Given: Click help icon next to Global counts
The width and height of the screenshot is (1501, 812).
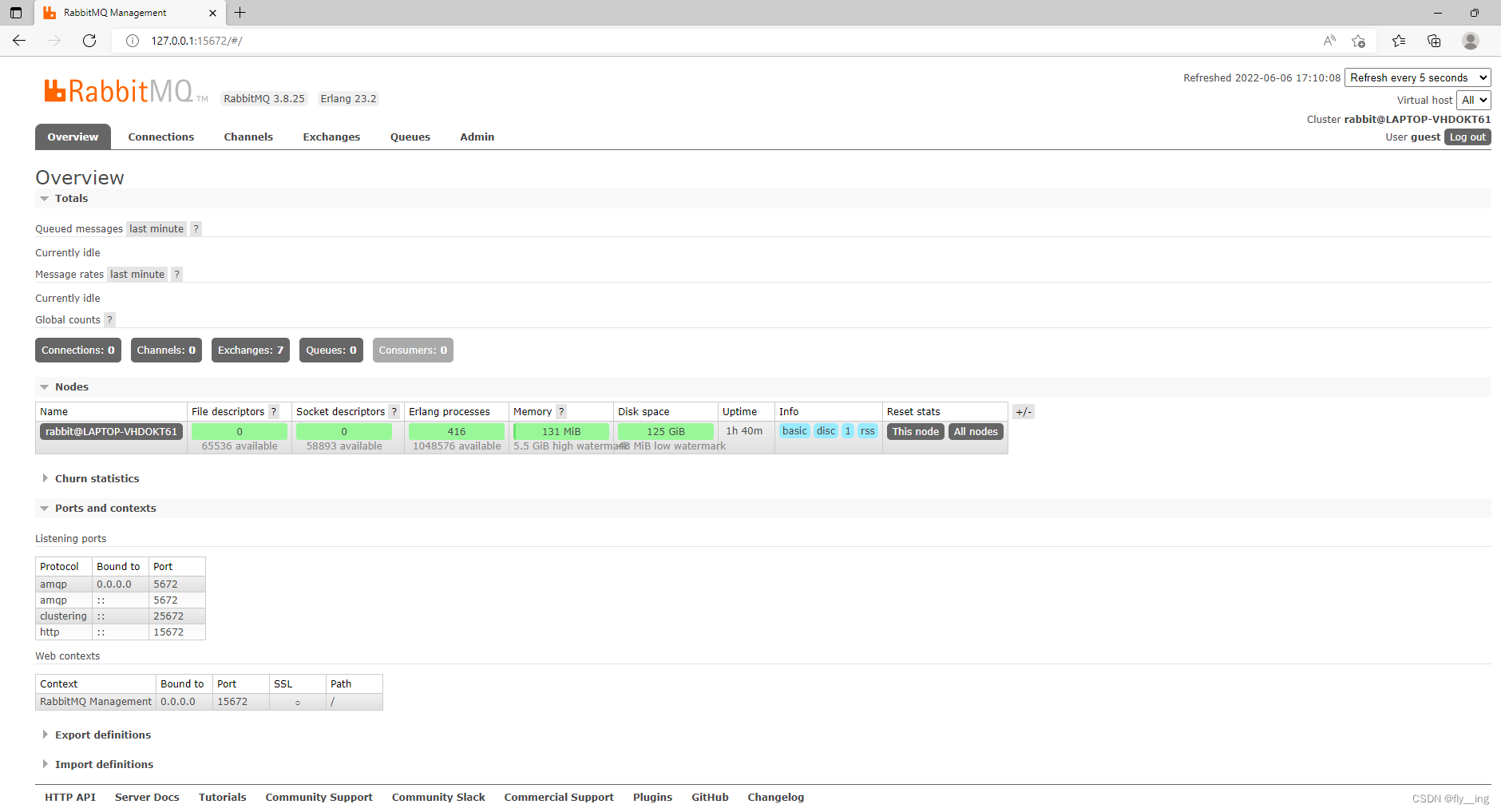Looking at the screenshot, I should pyautogui.click(x=110, y=320).
